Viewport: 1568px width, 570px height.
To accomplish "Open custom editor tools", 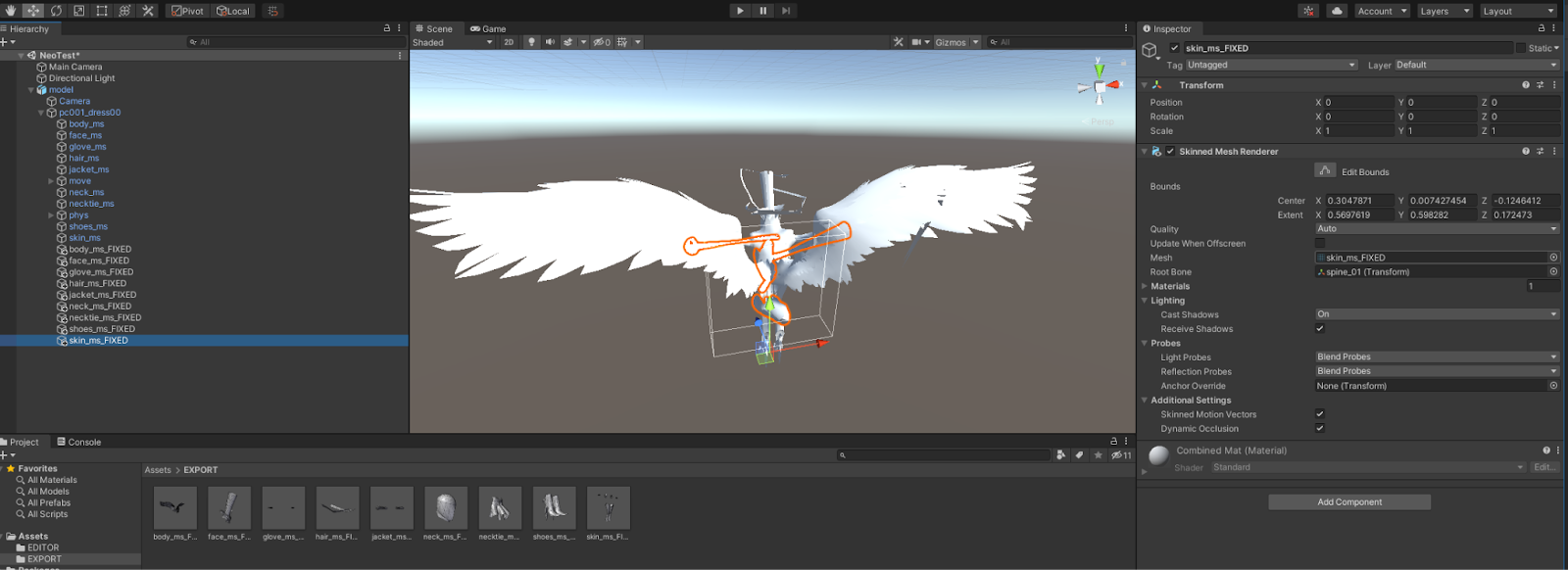I will point(148,11).
